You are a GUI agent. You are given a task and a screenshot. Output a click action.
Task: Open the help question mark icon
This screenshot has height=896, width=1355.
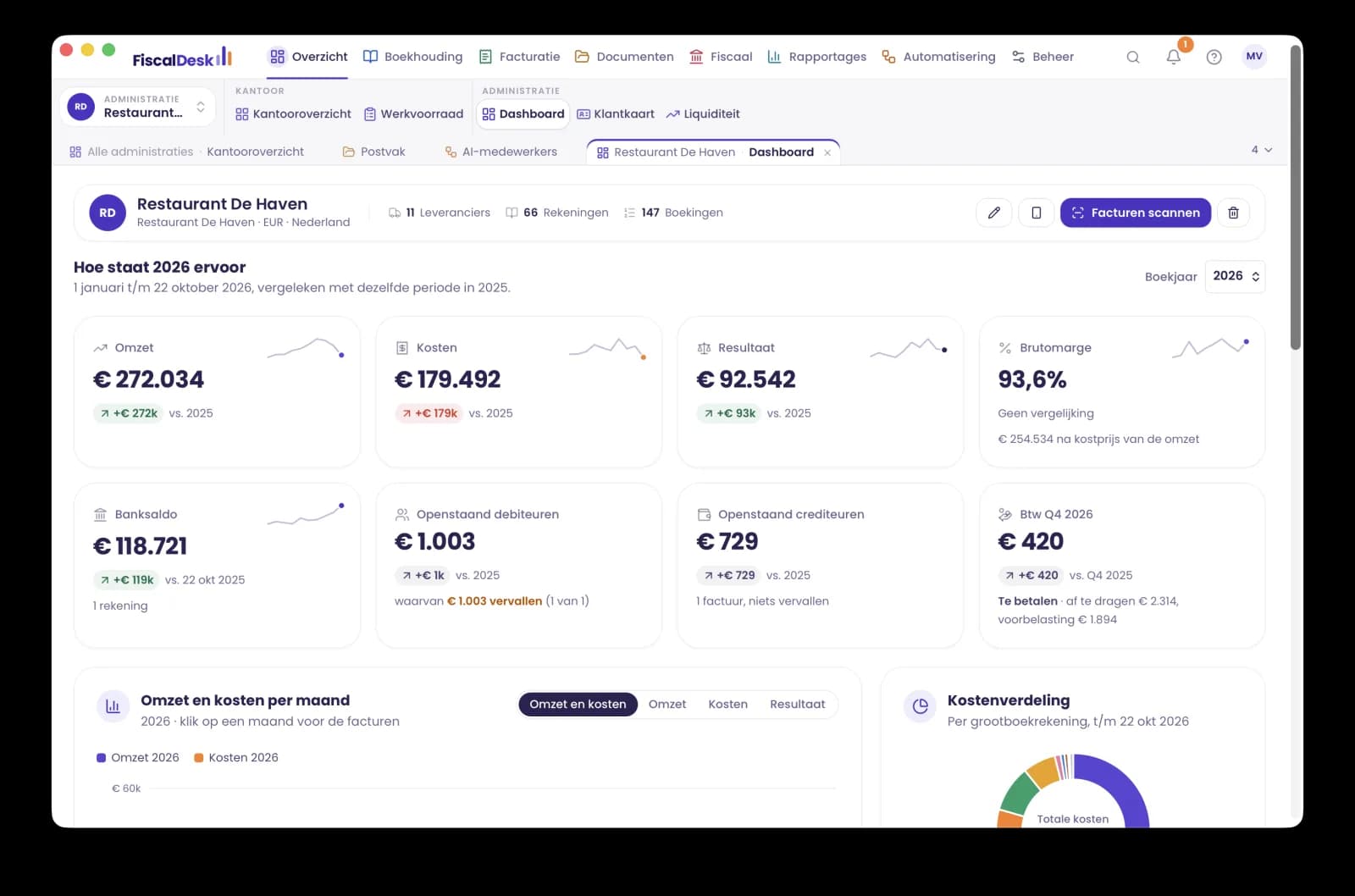point(1214,57)
